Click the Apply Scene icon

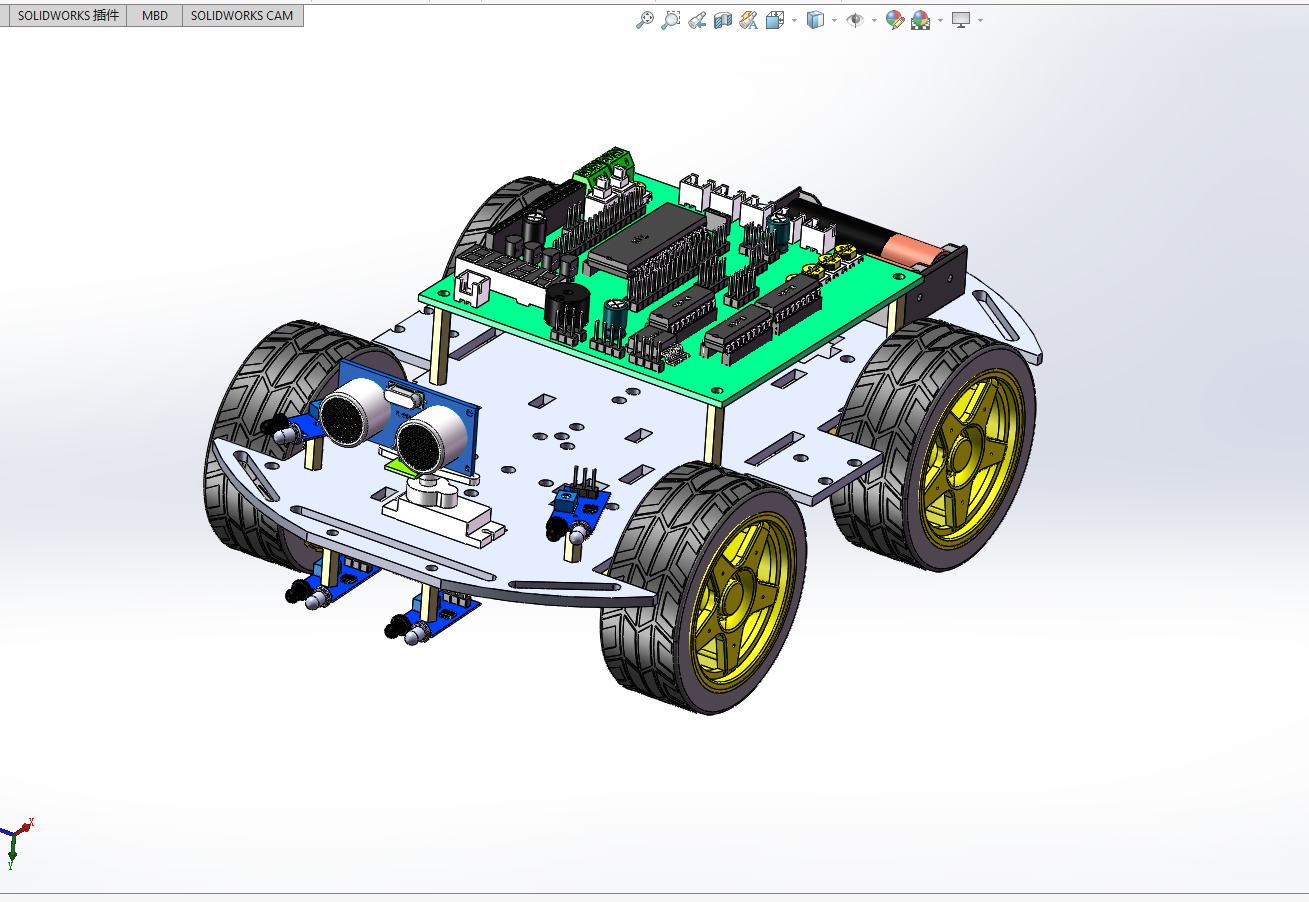920,20
